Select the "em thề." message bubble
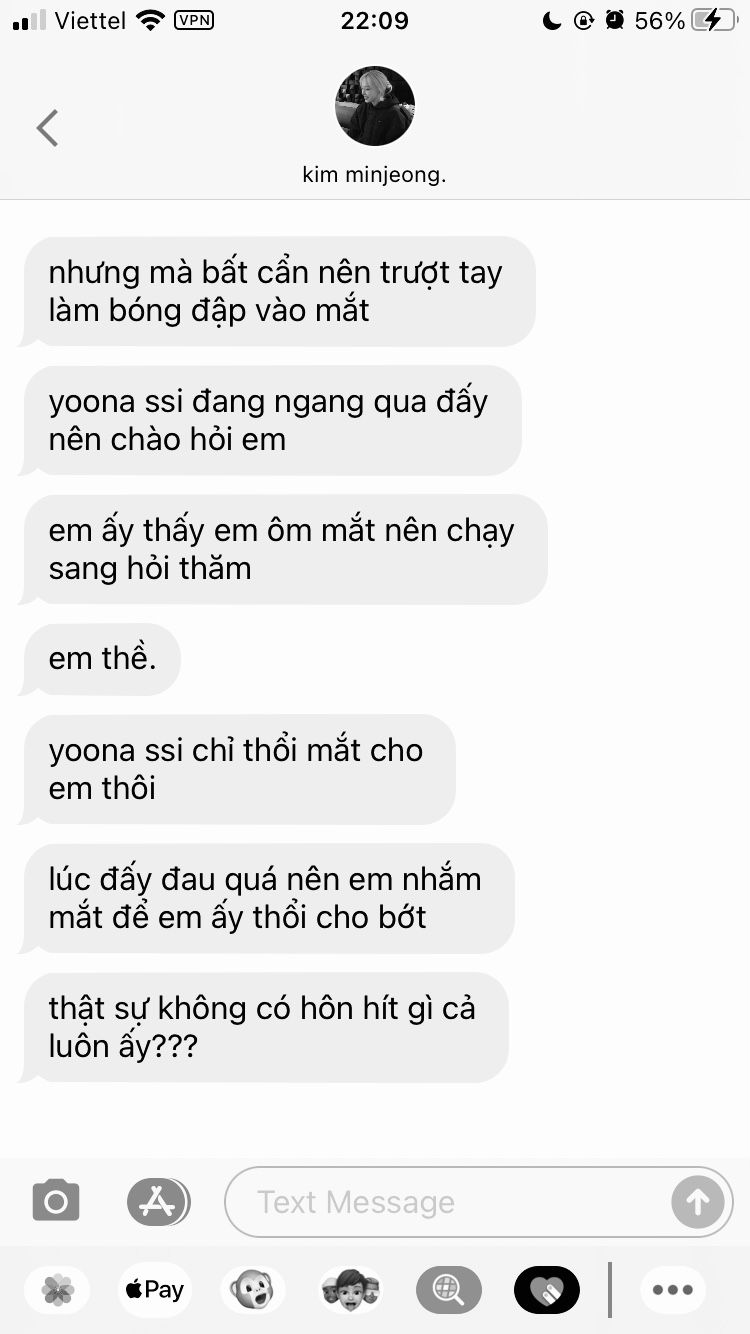Viewport: 750px width, 1334px height. 100,659
